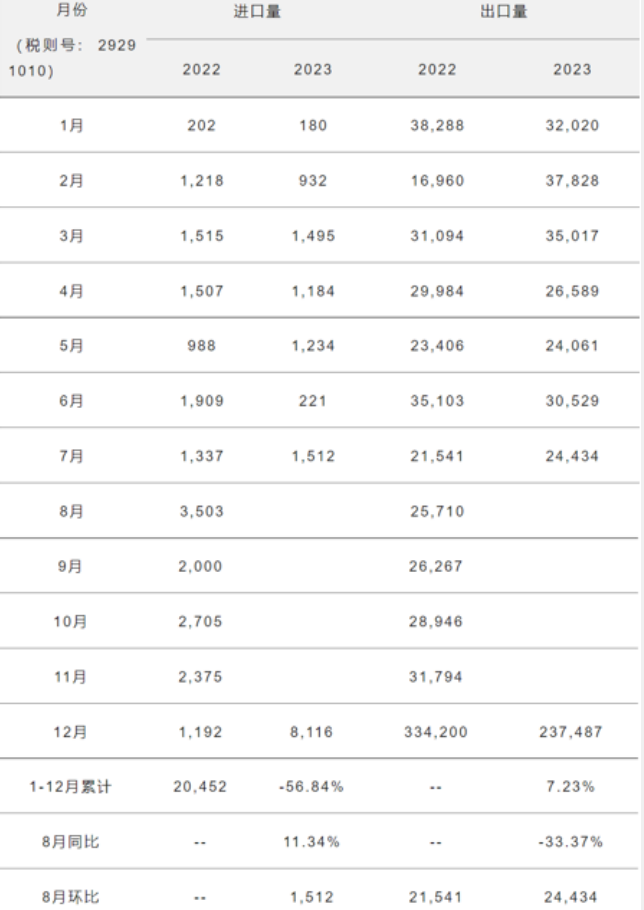Click the February 2023 import value 932
The height and width of the screenshot is (910, 644).
pos(313,180)
